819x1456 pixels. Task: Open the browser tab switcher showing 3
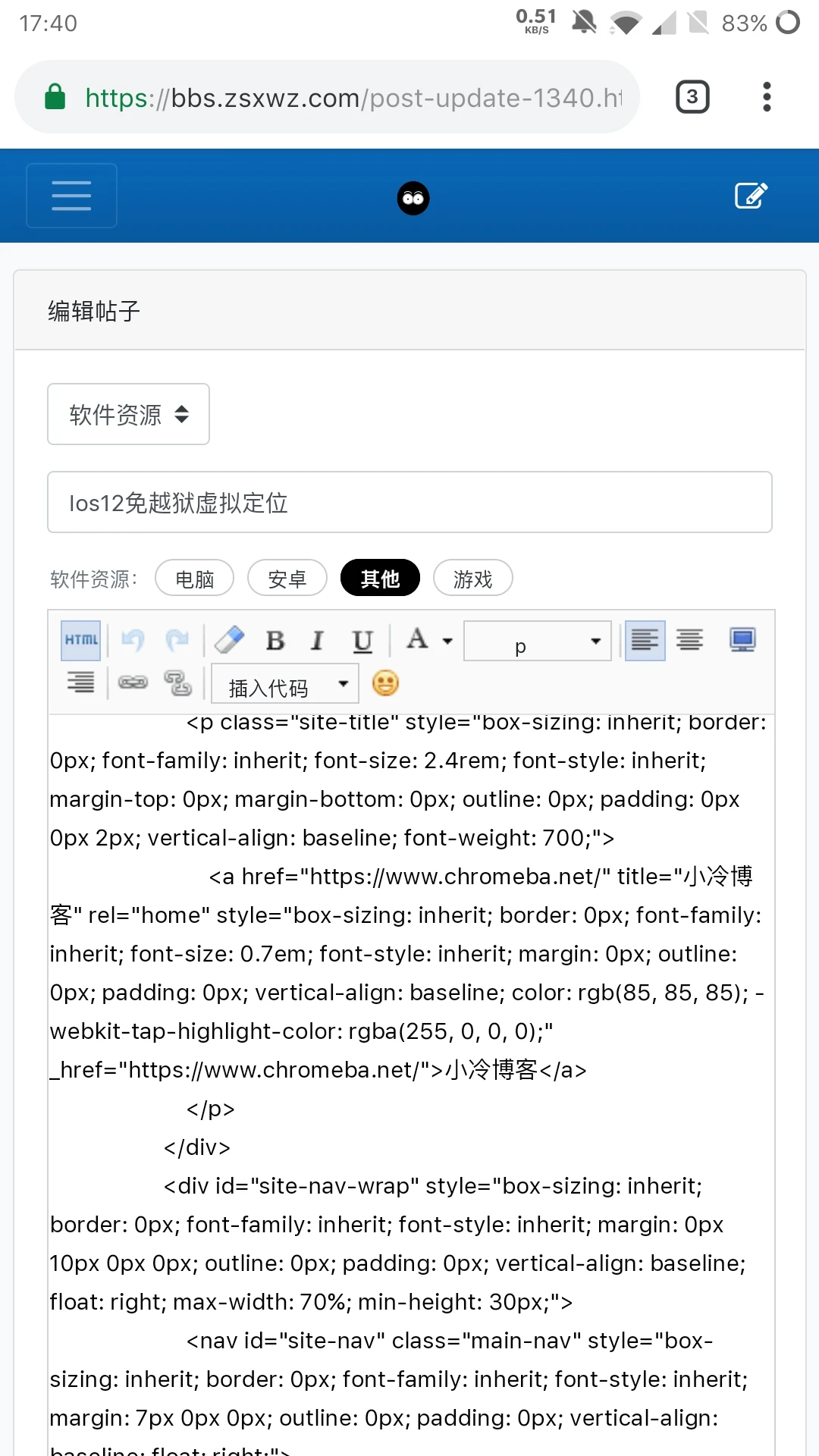(692, 97)
